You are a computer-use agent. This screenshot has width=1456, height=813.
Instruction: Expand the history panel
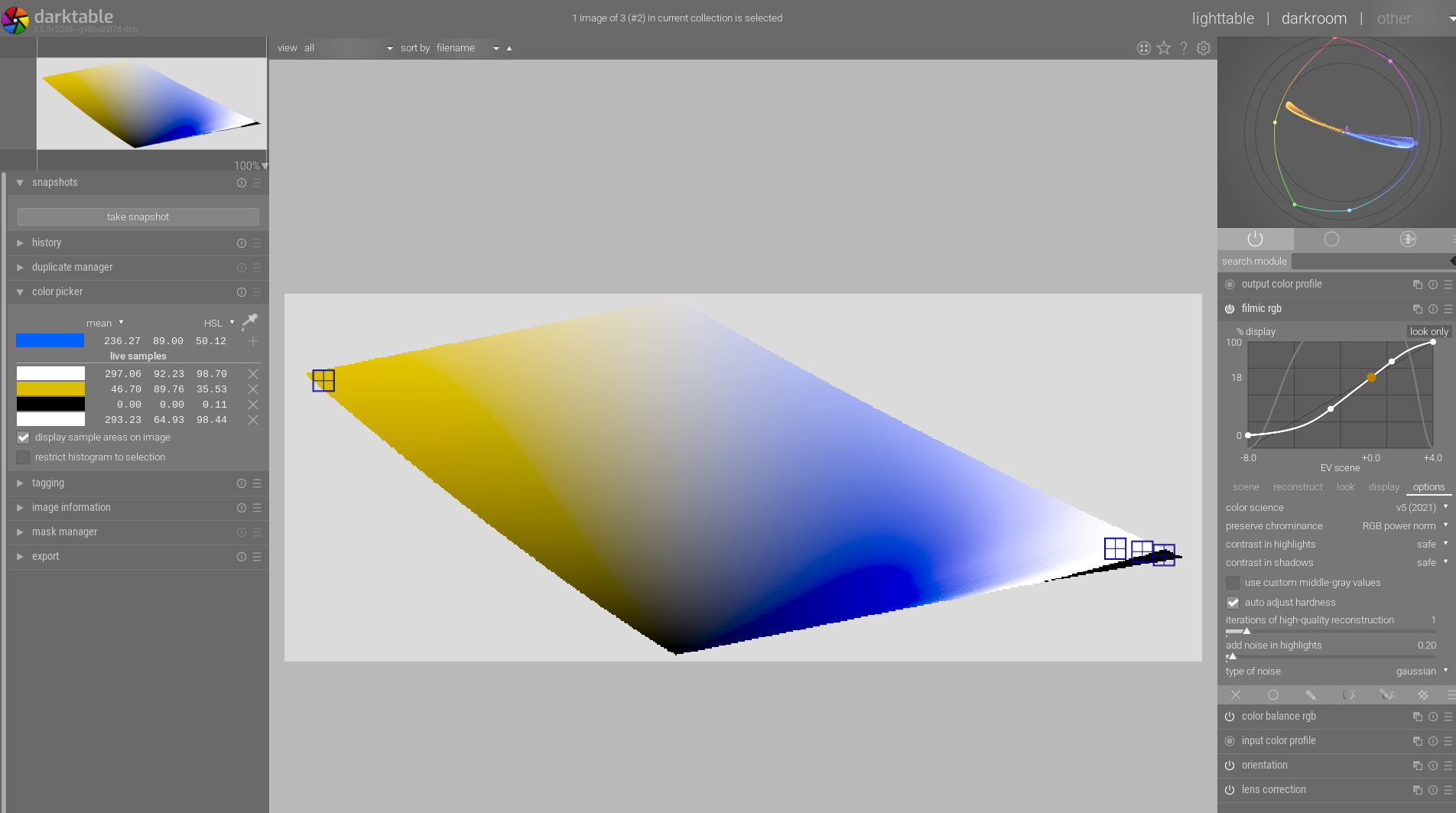(x=47, y=242)
